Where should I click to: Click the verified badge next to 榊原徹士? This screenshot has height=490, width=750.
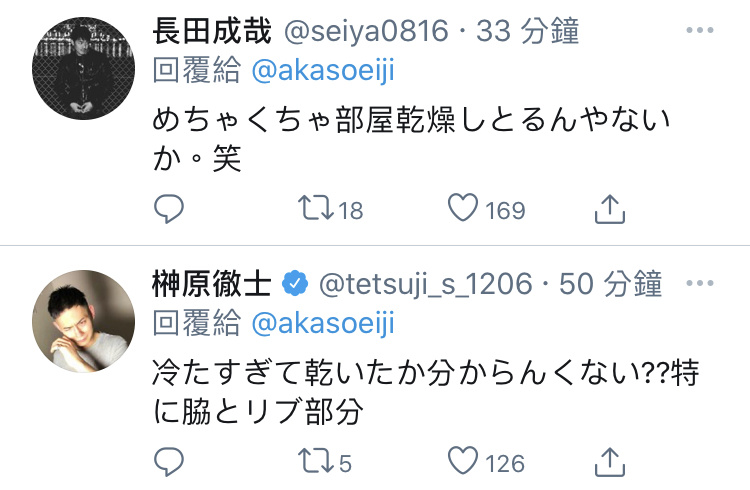pyautogui.click(x=295, y=283)
